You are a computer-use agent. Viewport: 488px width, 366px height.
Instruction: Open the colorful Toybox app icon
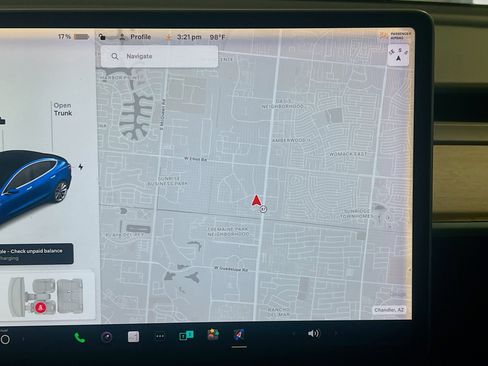213,334
